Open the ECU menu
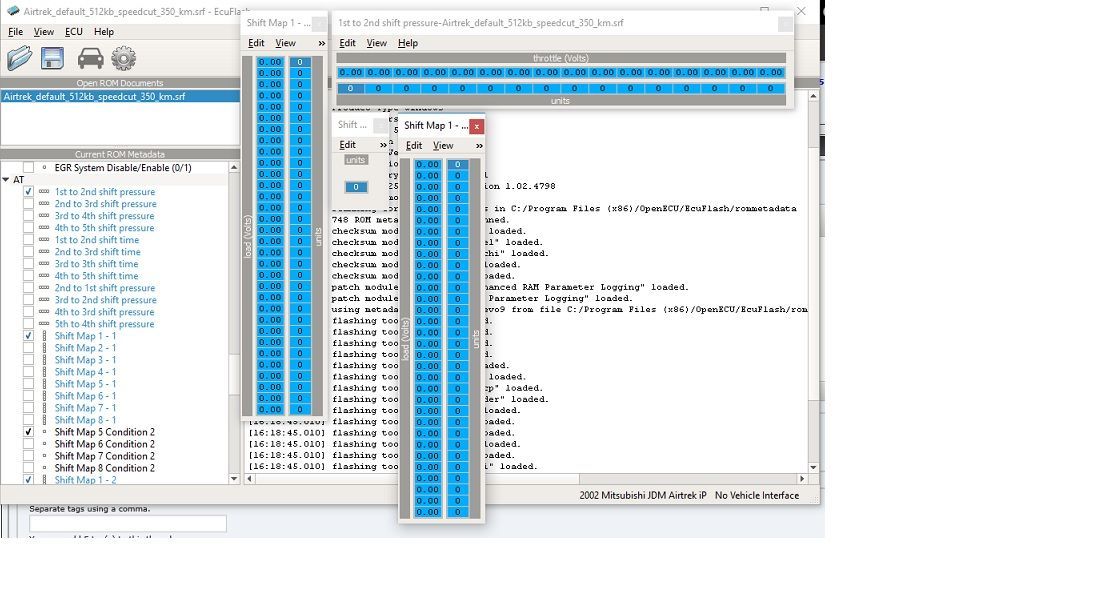Viewport: 1093px width, 615px height. point(74,32)
